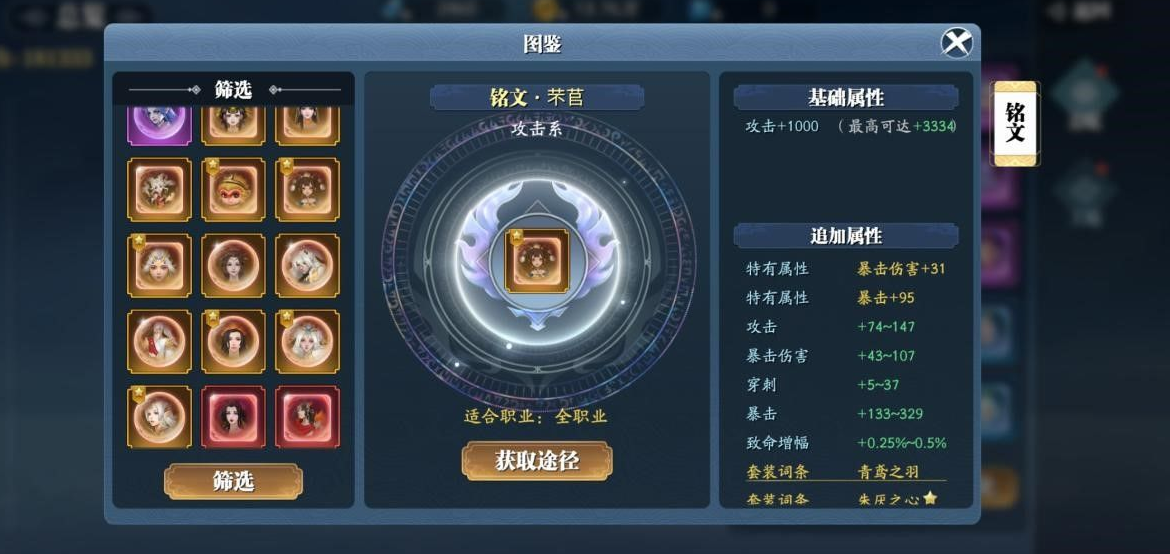Choose the white beast inscription icon
Viewport: 1170px width, 554px height.
click(x=159, y=190)
